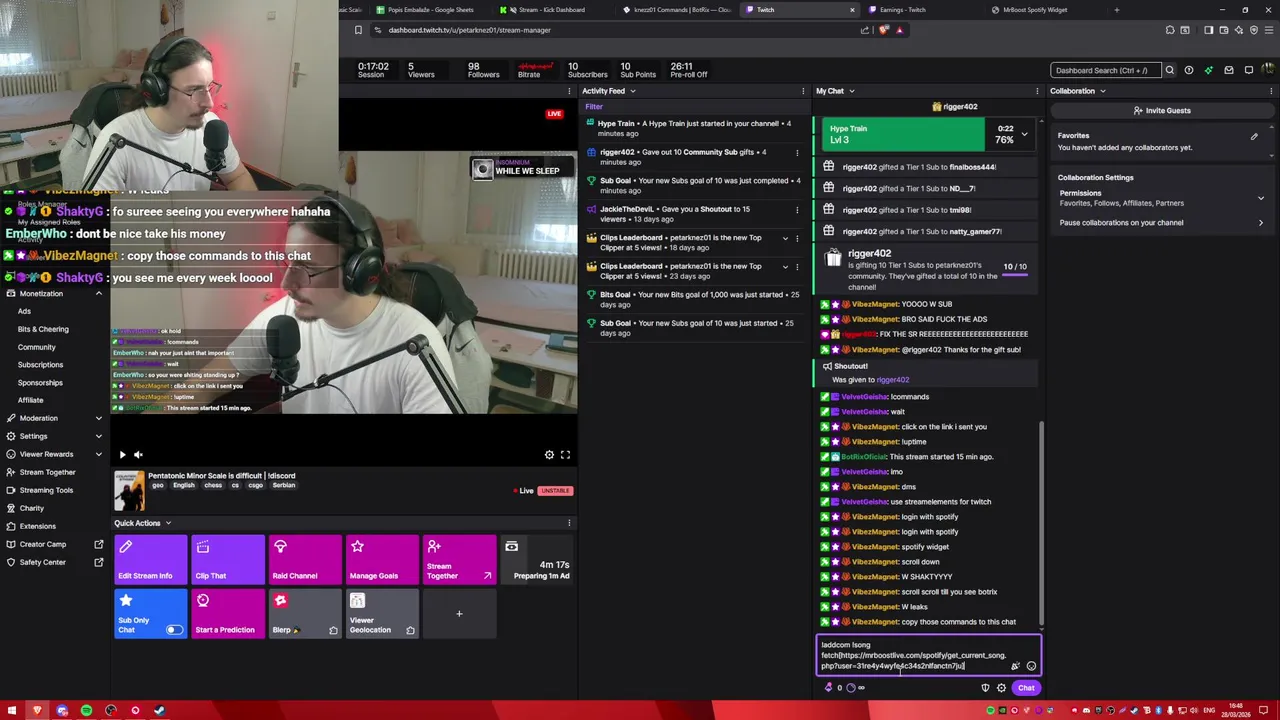
Task: Open the Viewer Geolocation tile
Action: pos(382,614)
